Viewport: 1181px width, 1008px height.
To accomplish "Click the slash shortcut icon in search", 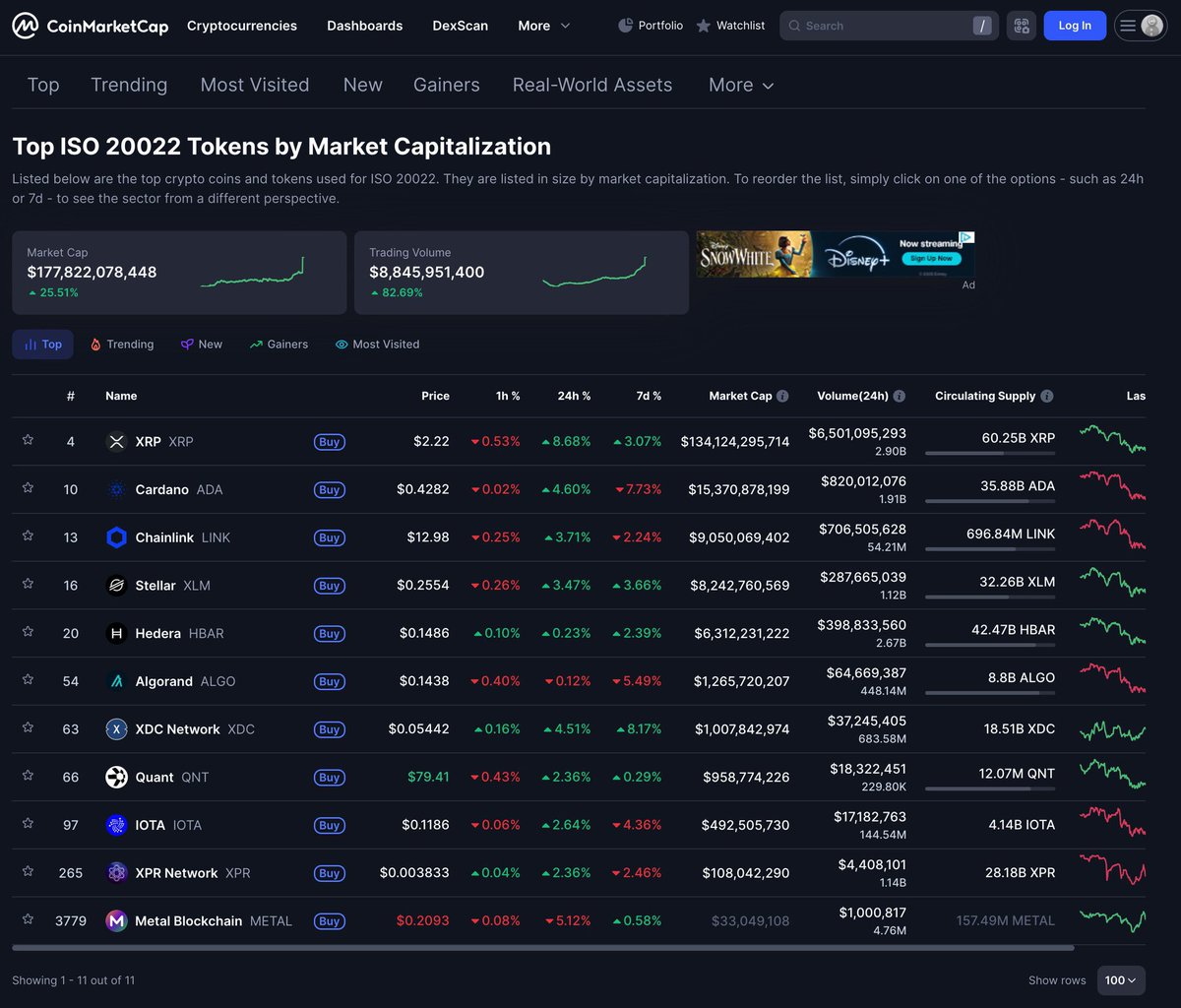I will pyautogui.click(x=982, y=26).
